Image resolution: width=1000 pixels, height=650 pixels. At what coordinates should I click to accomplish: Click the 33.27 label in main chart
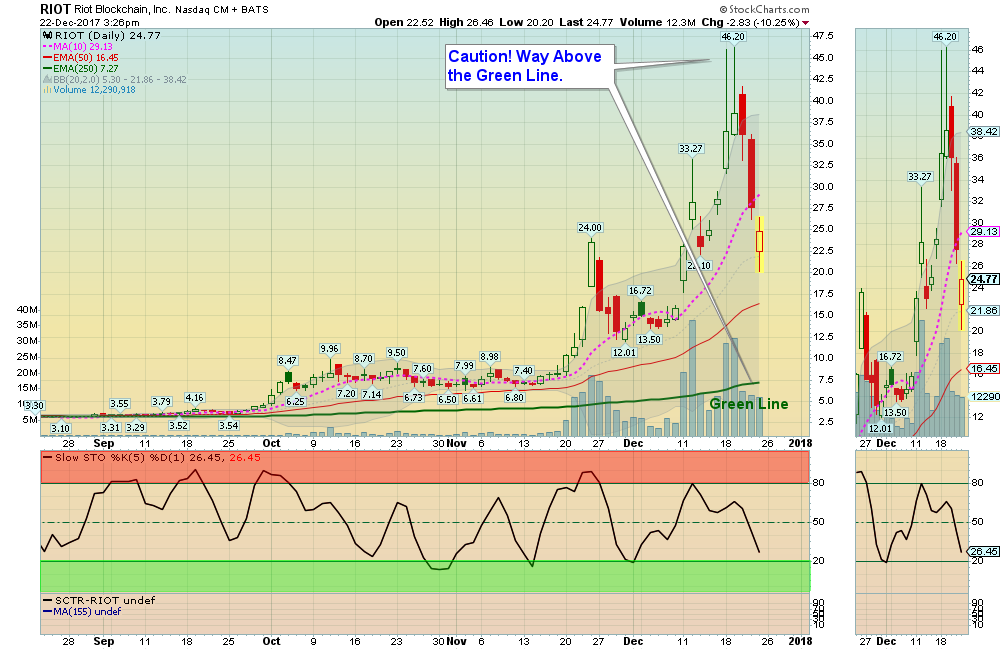tap(691, 149)
